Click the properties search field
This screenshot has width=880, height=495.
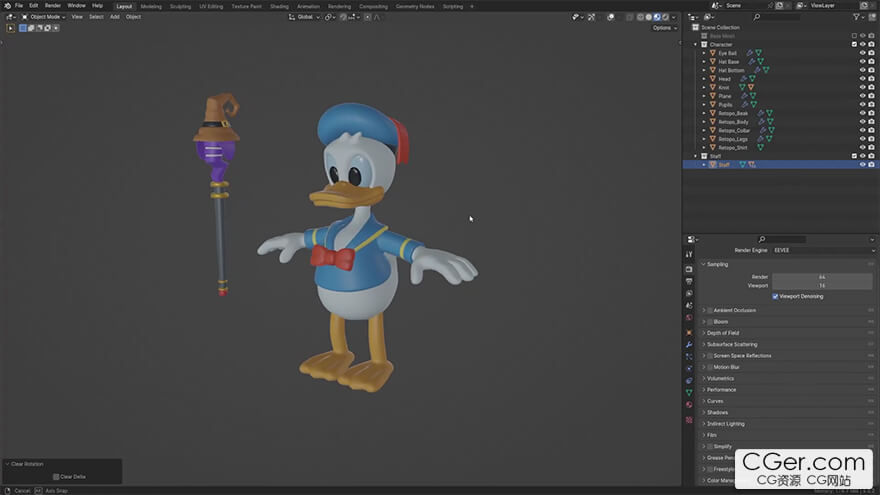point(782,240)
